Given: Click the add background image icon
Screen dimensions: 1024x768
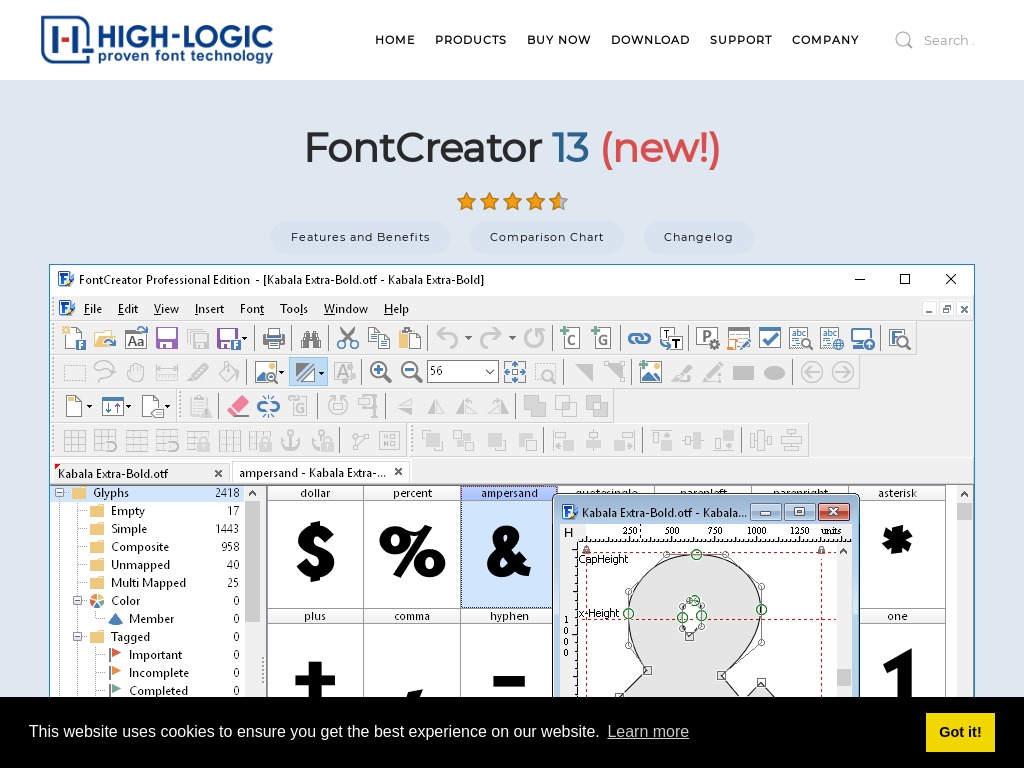Looking at the screenshot, I should (x=650, y=372).
